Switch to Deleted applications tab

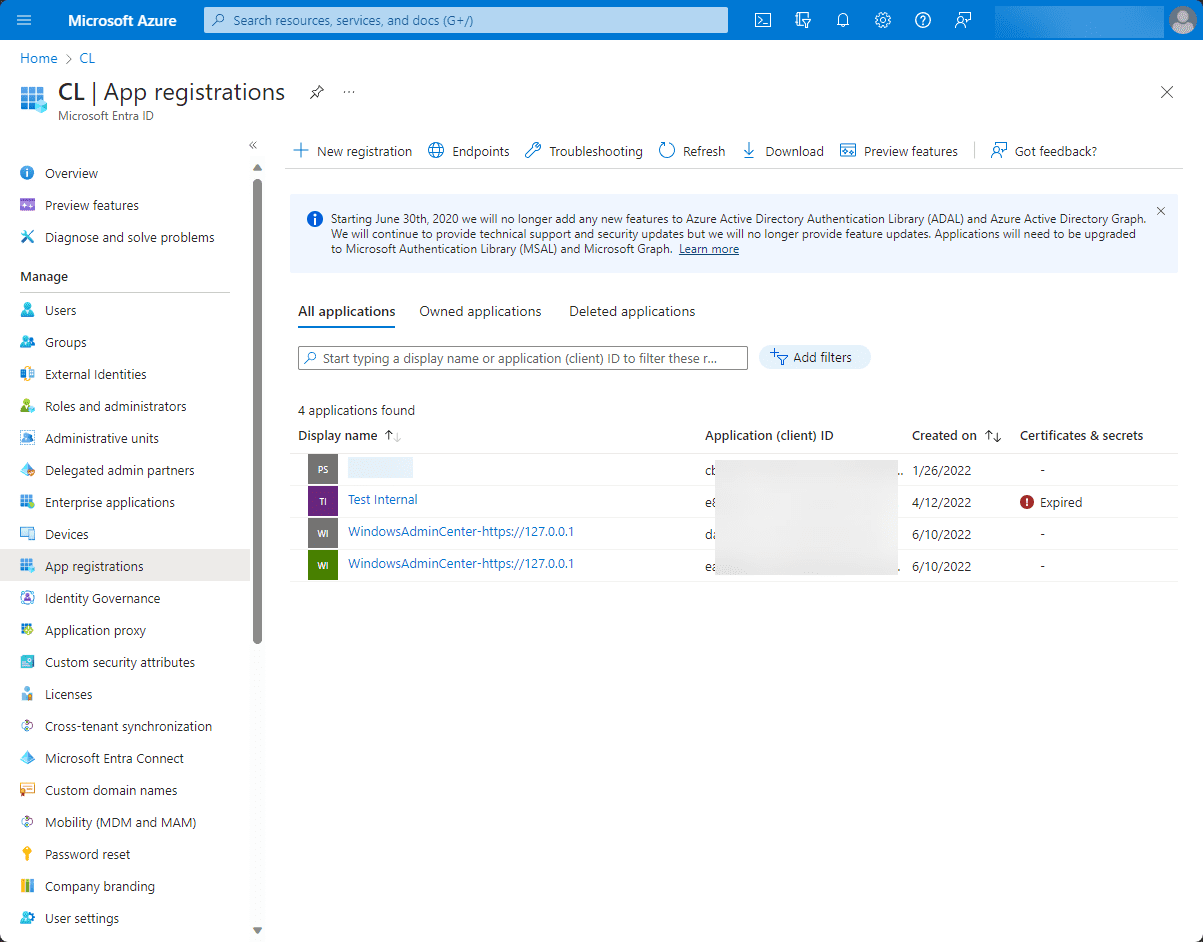[632, 311]
